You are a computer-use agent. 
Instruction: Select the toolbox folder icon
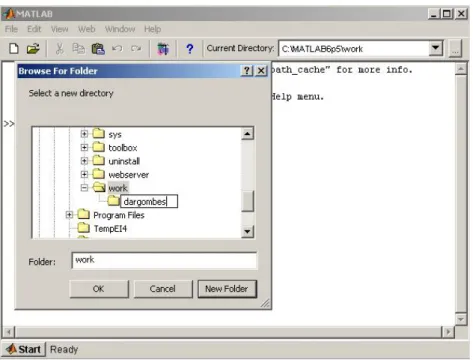pos(99,147)
